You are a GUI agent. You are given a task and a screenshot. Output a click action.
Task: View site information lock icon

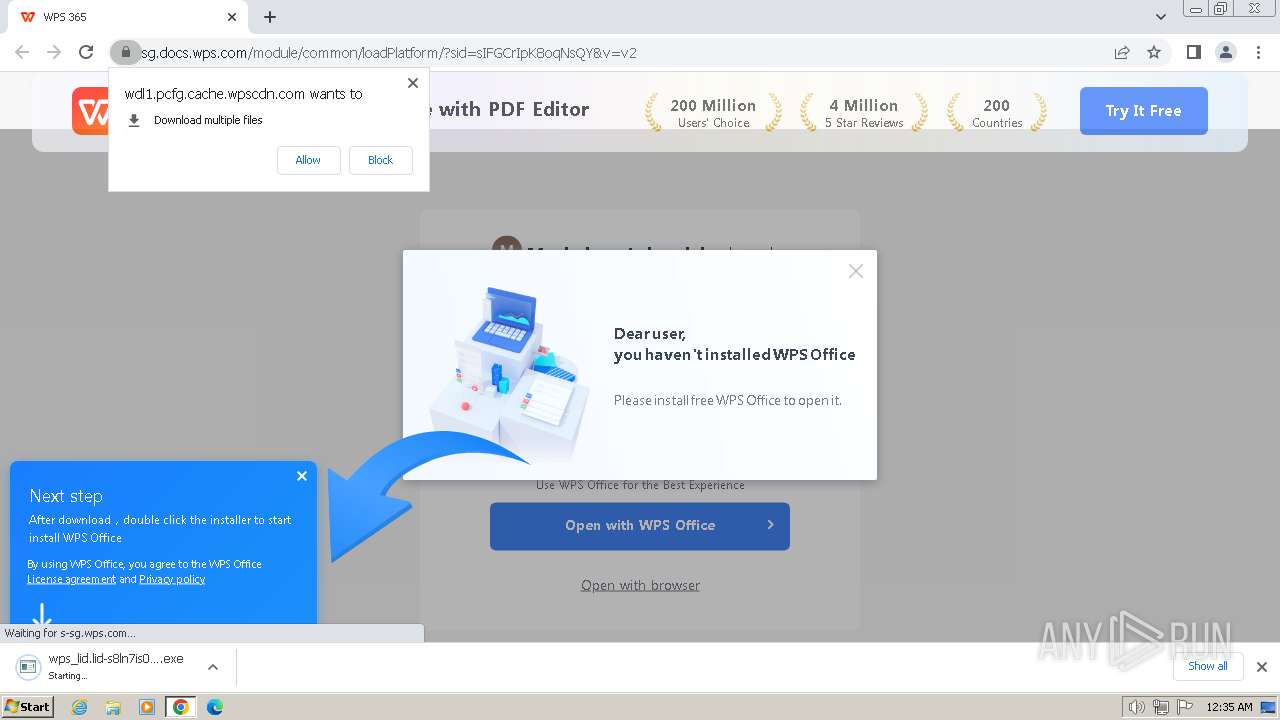pos(125,52)
